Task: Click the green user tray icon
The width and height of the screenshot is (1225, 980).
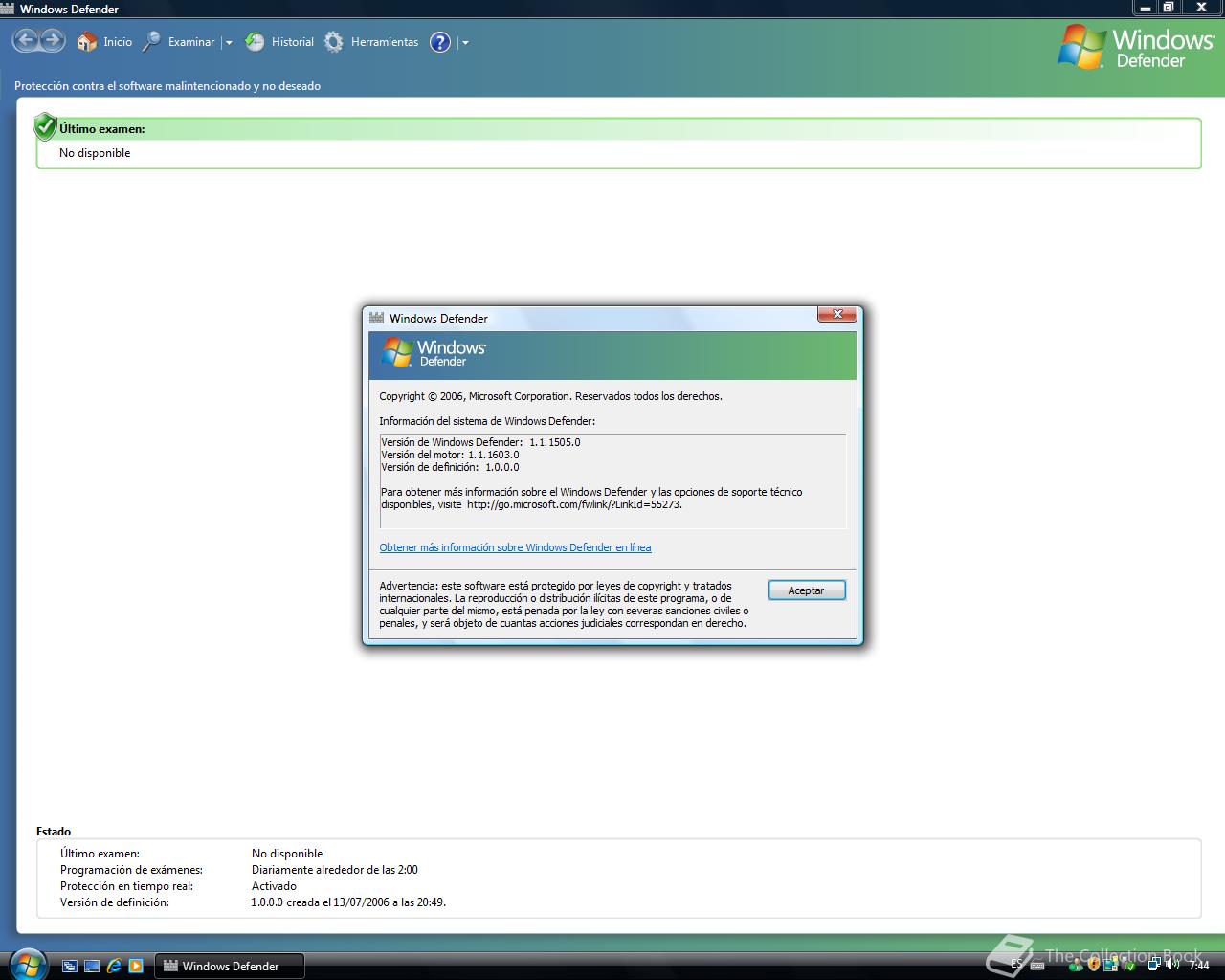Action: pos(1076,965)
